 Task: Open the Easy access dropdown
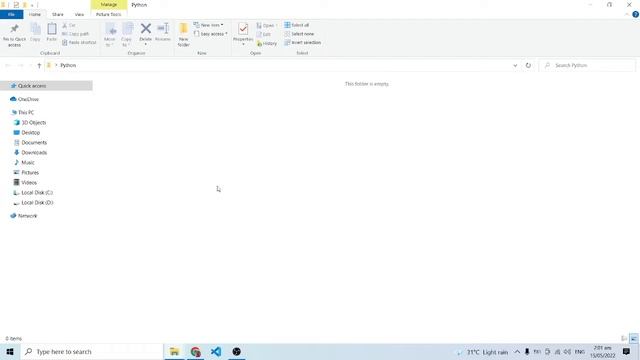click(211, 34)
